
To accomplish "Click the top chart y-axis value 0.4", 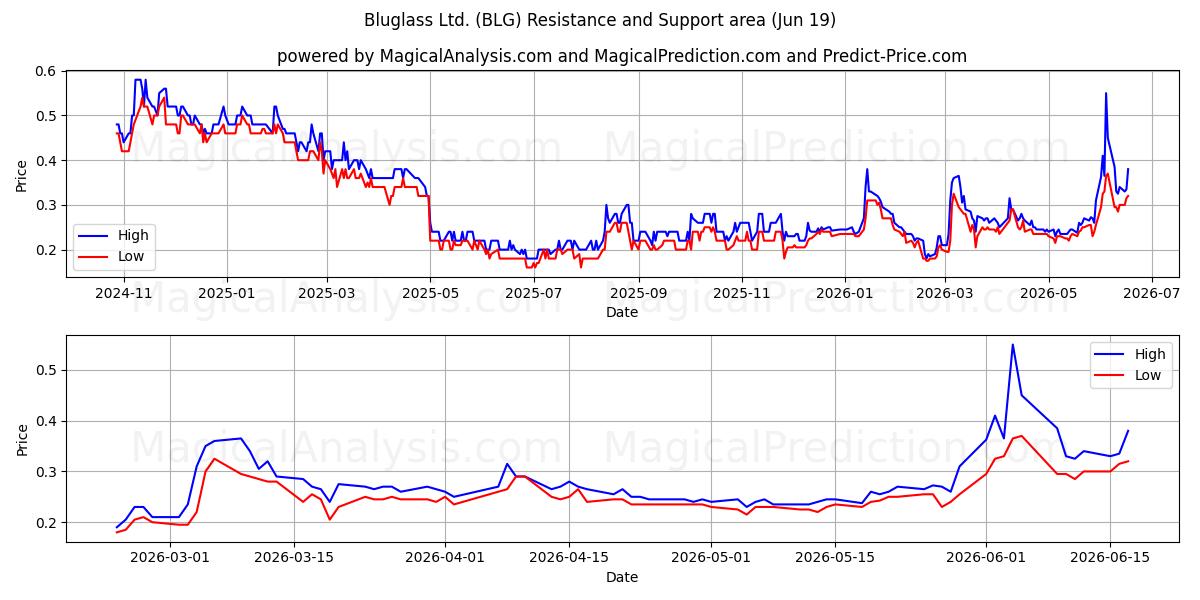I will pos(46,161).
